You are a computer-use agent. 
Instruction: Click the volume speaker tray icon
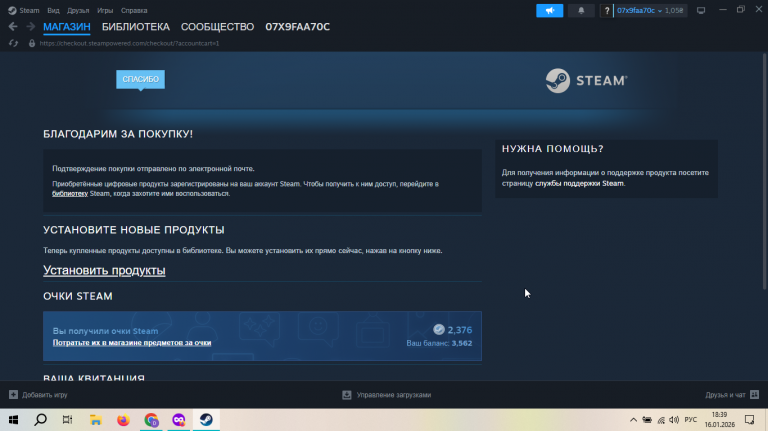click(x=674, y=420)
